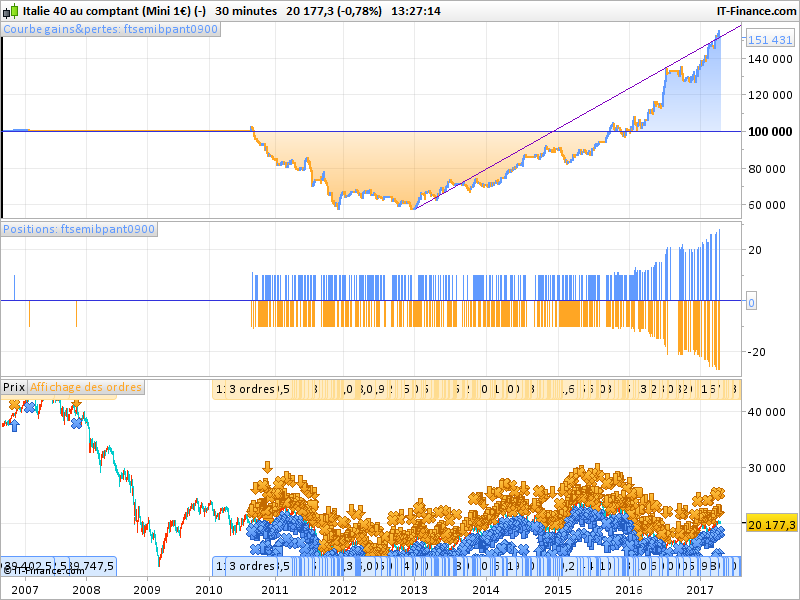Click the 2013 year label on time axis
Image resolution: width=800 pixels, height=600 pixels.
point(414,590)
